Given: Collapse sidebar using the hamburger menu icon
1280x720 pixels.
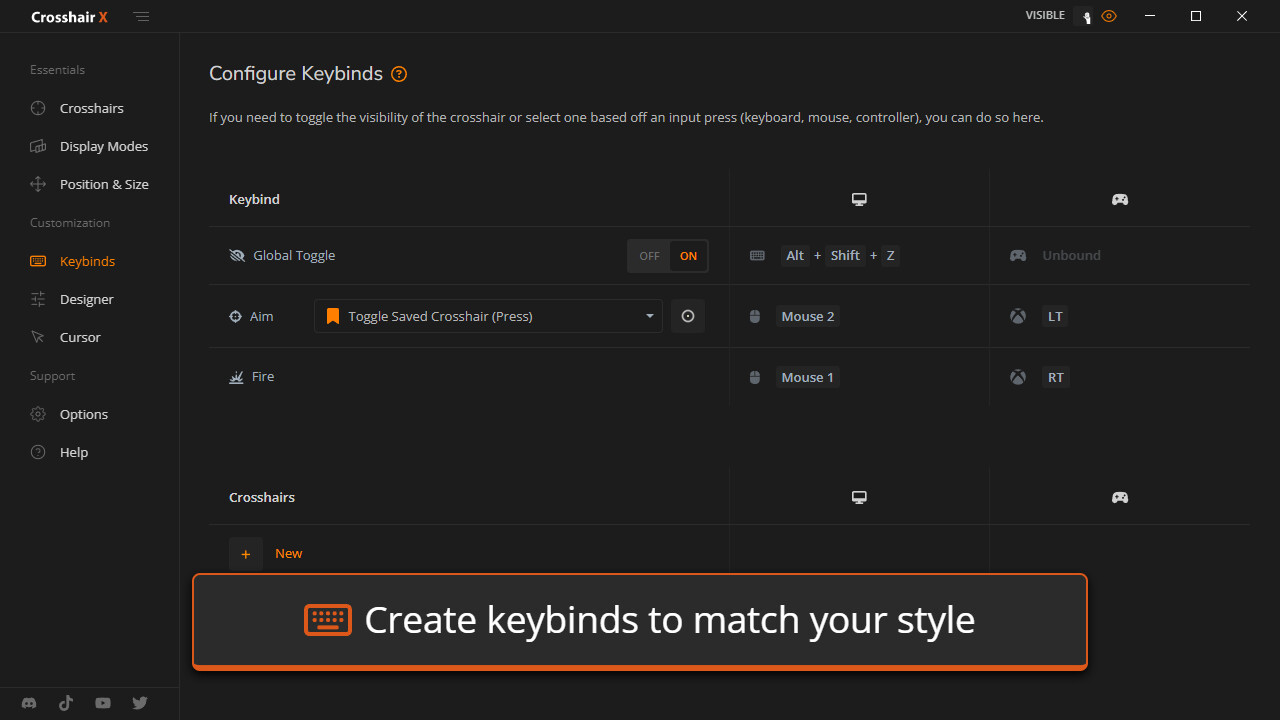Looking at the screenshot, I should coord(142,17).
